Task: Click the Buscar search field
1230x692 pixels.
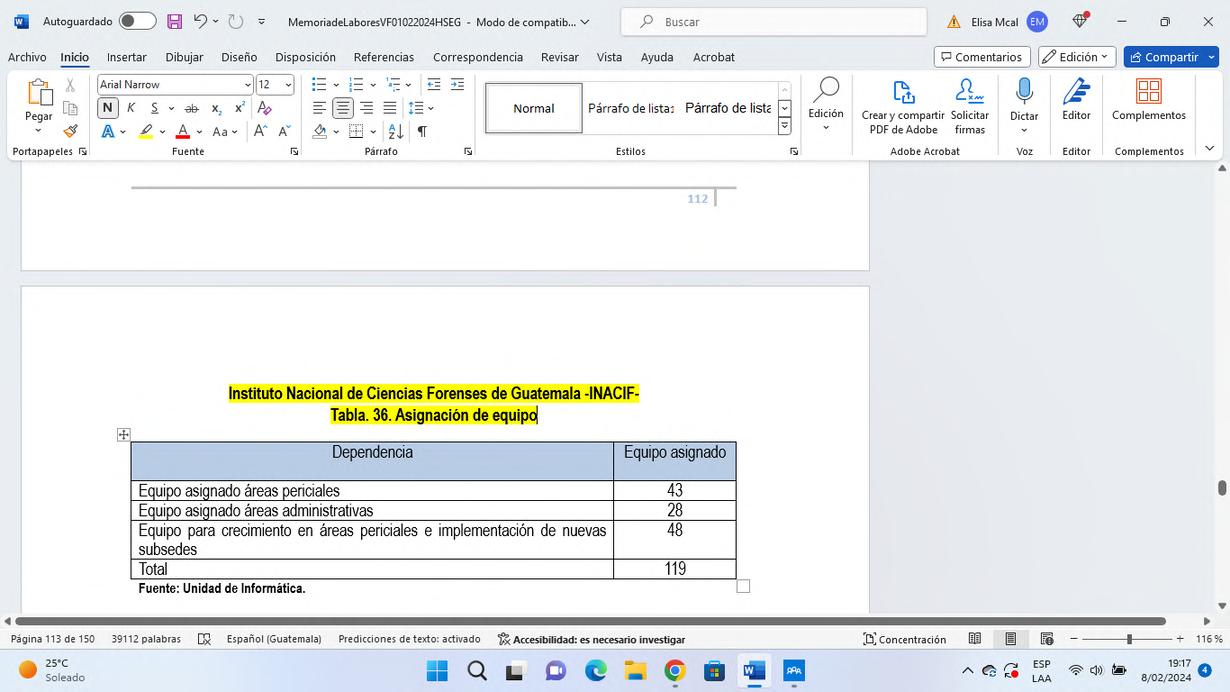Action: [x=772, y=21]
